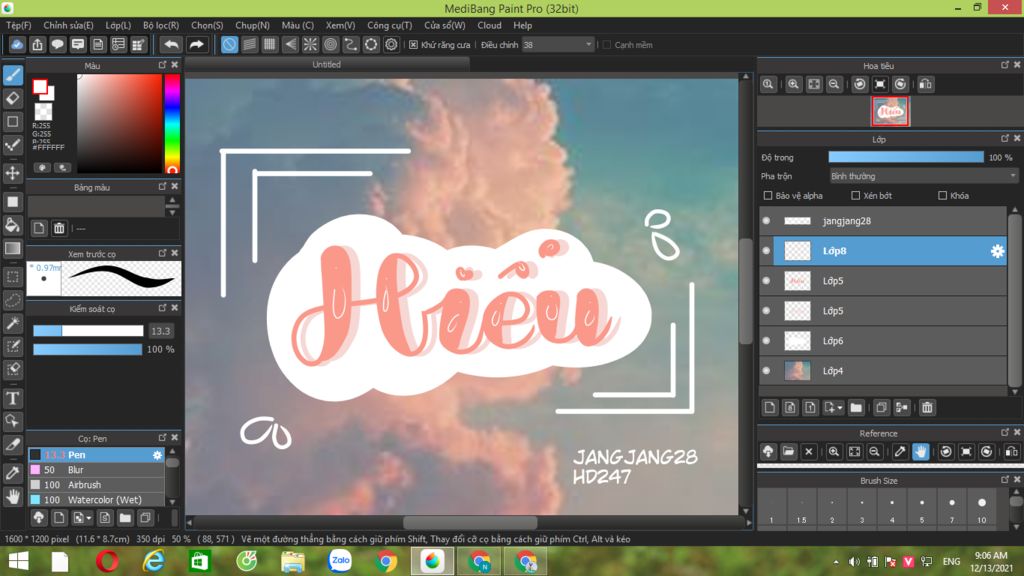This screenshot has width=1024, height=576.
Task: Open the Windows Start menu
Action: (18, 562)
